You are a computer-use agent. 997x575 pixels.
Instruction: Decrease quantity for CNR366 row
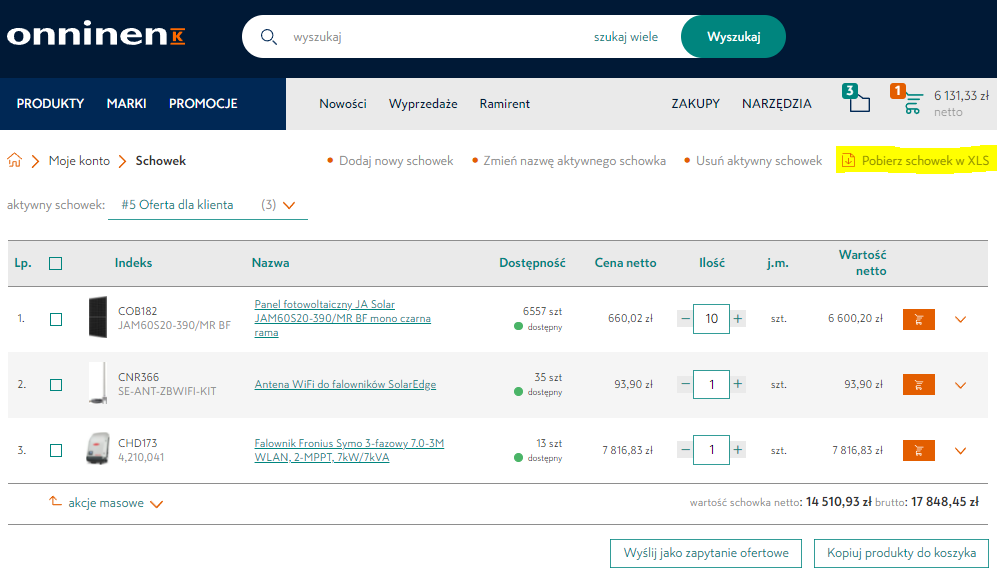coord(685,384)
